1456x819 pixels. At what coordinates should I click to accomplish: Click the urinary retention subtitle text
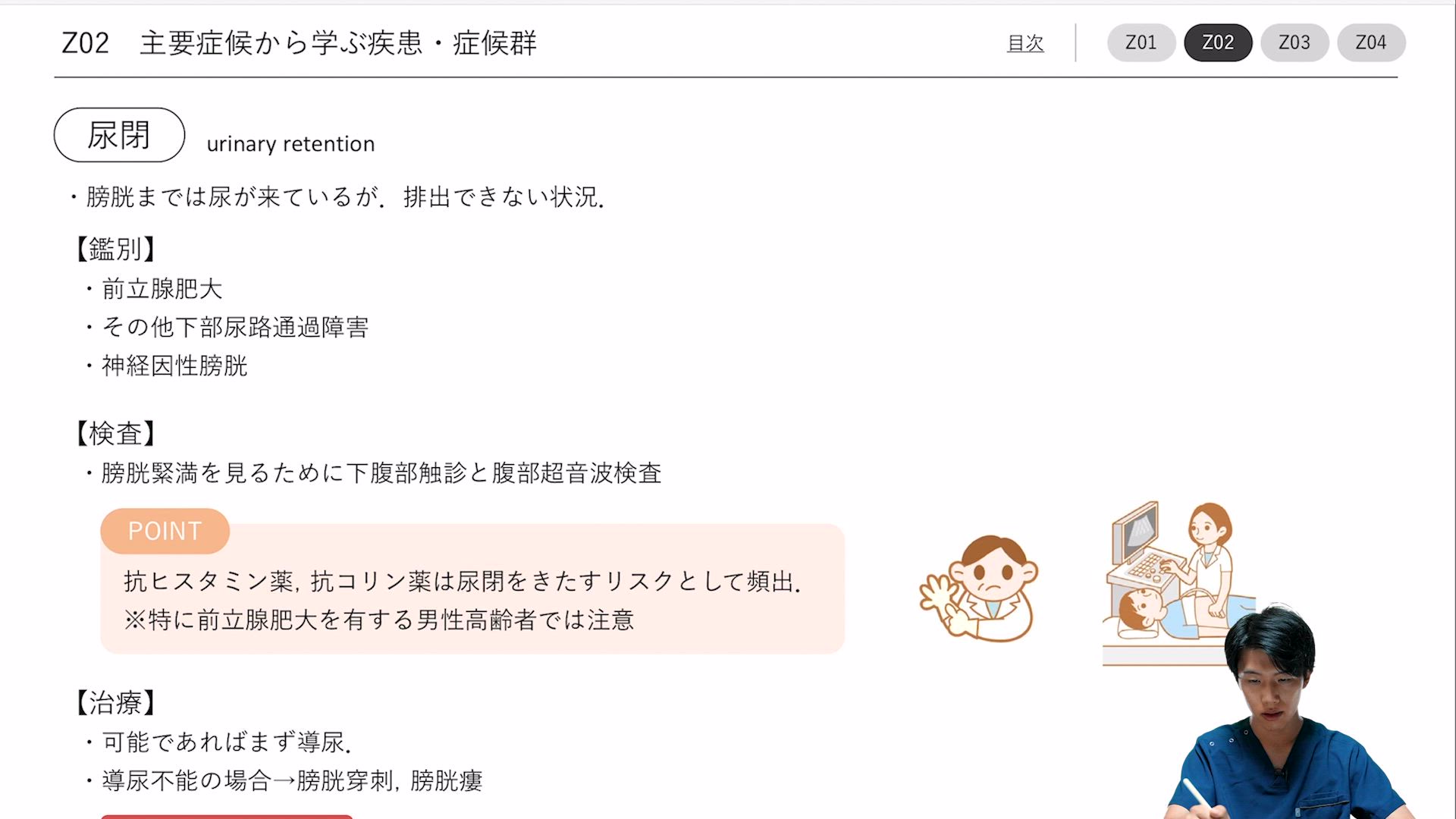(290, 144)
